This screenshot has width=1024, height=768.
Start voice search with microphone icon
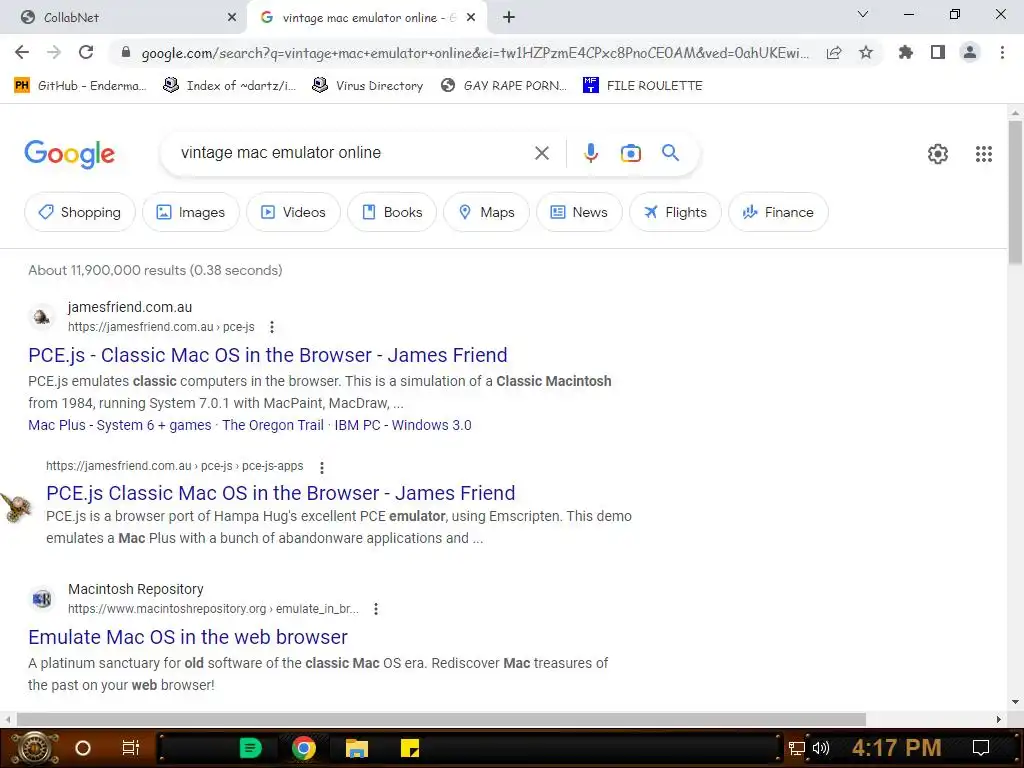[x=590, y=153]
